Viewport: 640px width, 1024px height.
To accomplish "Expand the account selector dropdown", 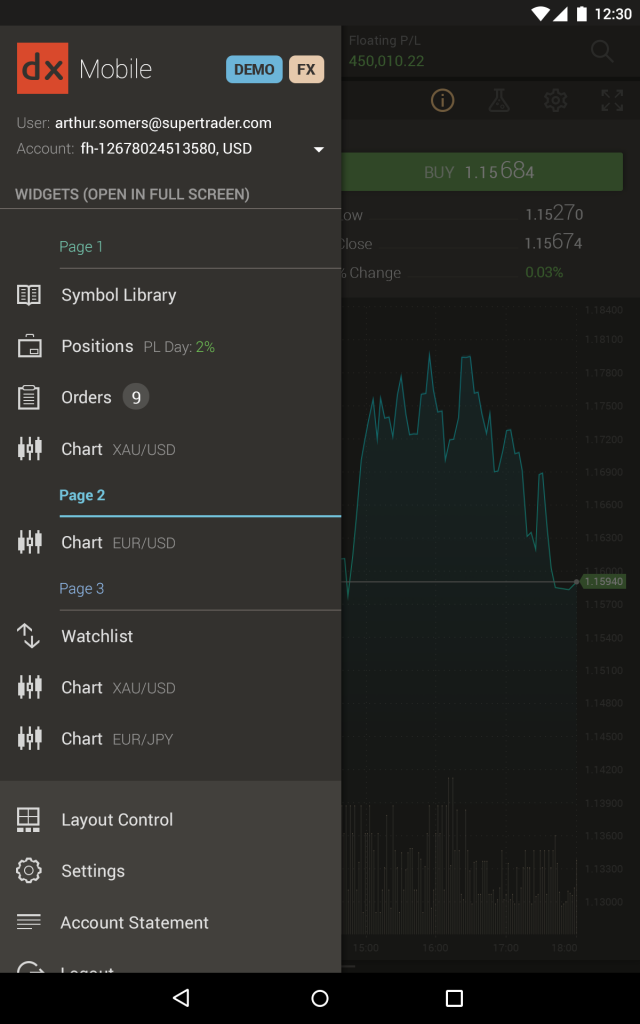I will pyautogui.click(x=318, y=148).
